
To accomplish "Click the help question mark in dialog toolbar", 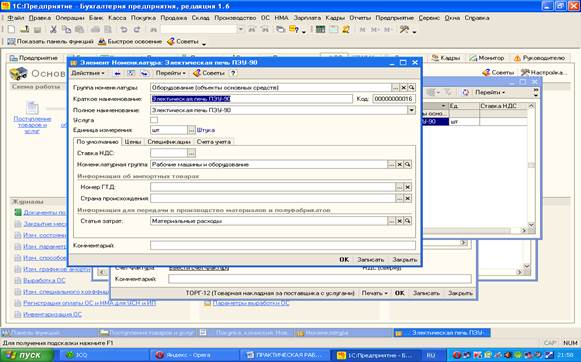I will coord(233,73).
